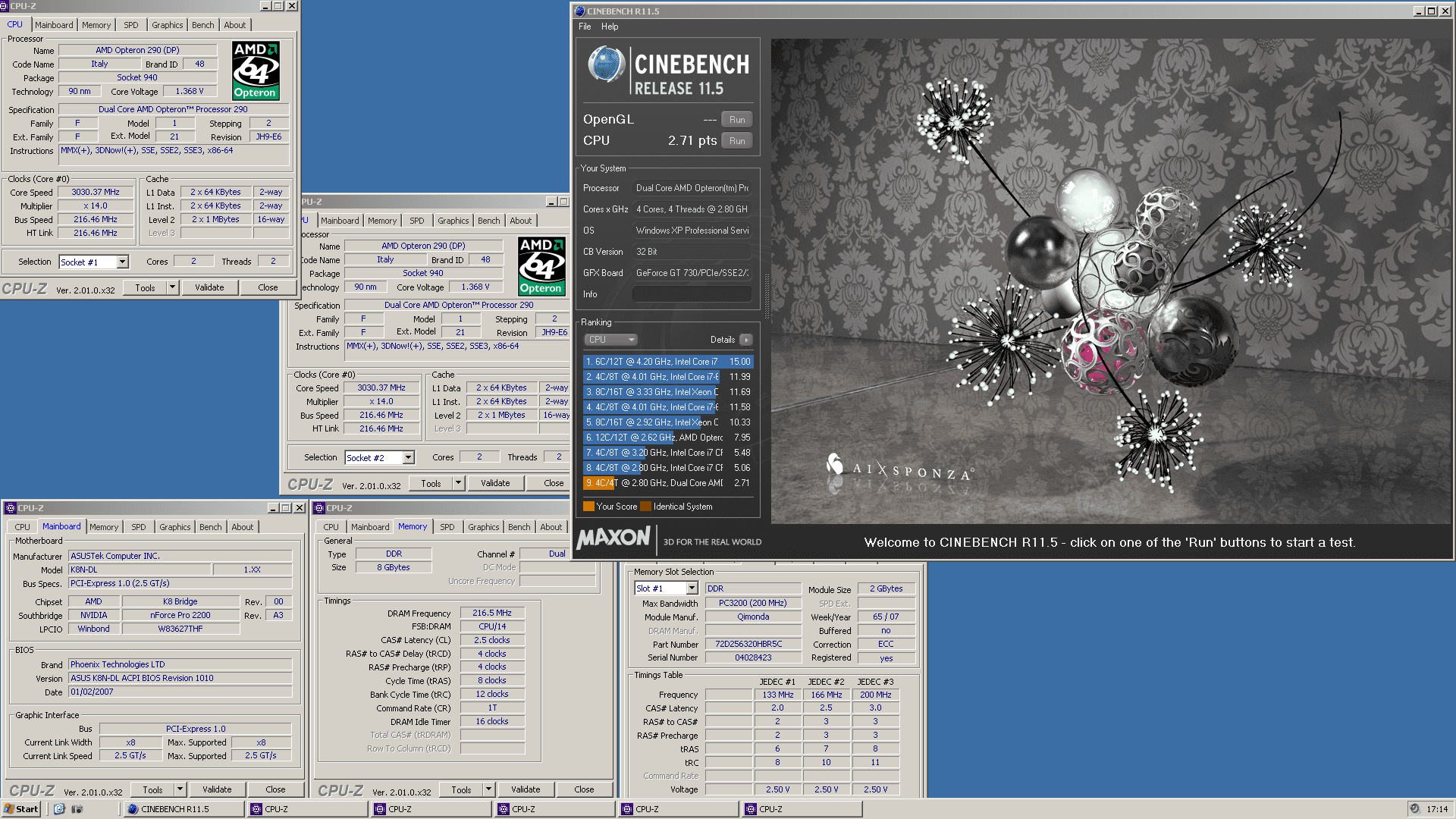Open the Start menu
The image size is (1456, 819).
click(x=21, y=809)
